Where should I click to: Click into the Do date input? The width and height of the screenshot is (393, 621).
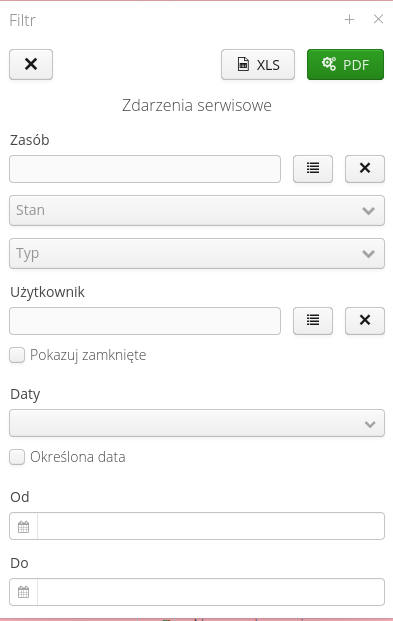click(211, 592)
